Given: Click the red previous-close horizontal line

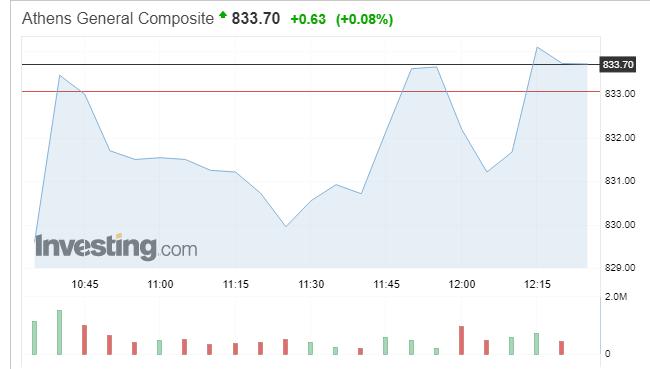Looking at the screenshot, I should (x=311, y=91).
